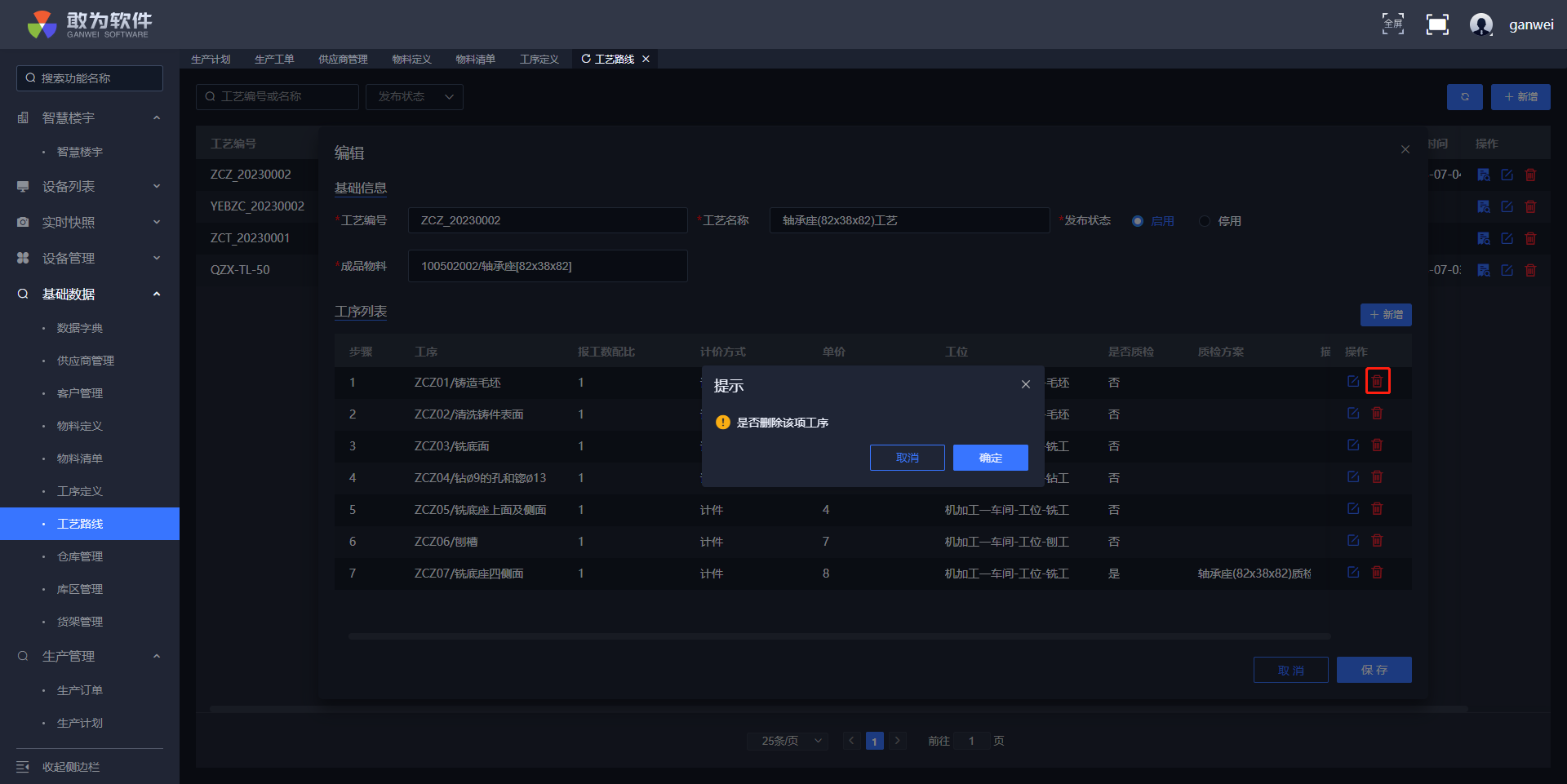Click the fullscreen icon in header
Image resolution: width=1567 pixels, height=784 pixels.
(1436, 24)
